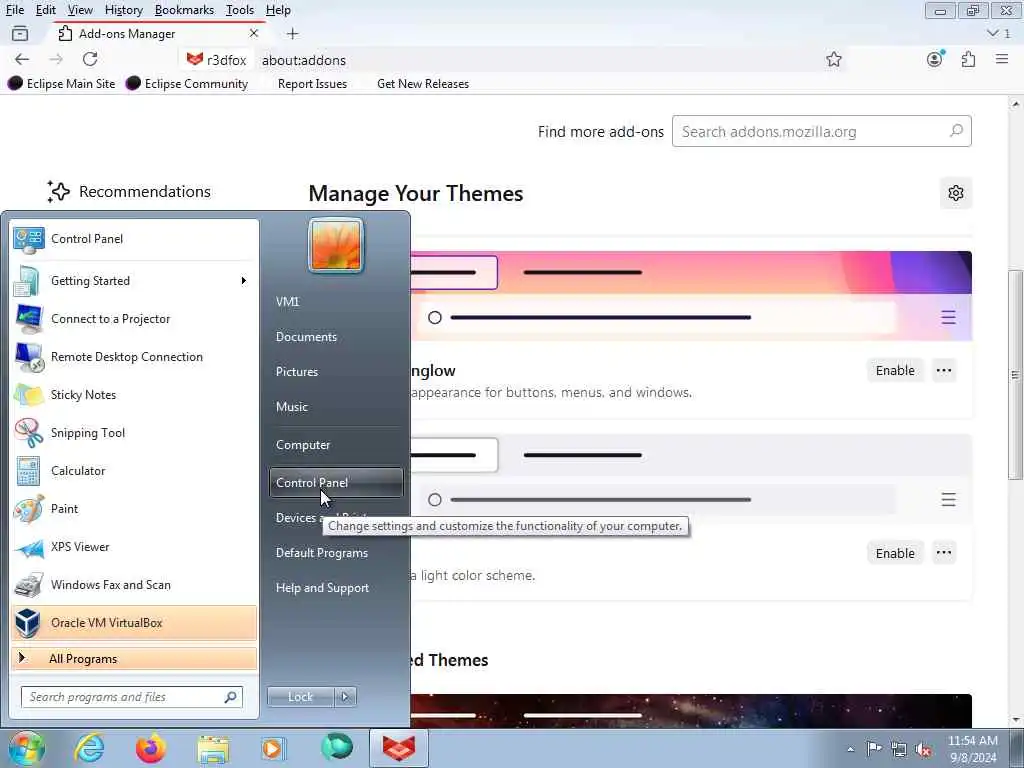Bookmark this page with the star icon

834,60
